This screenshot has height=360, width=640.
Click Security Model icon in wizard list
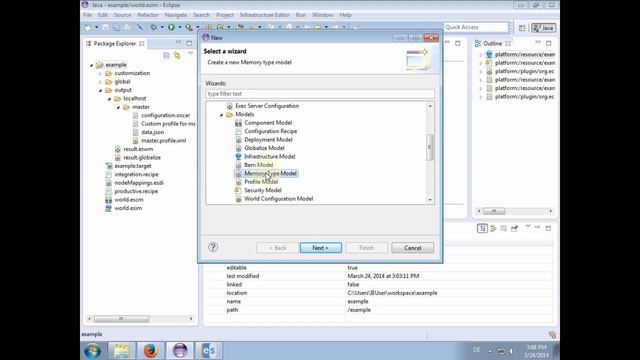pyautogui.click(x=238, y=190)
